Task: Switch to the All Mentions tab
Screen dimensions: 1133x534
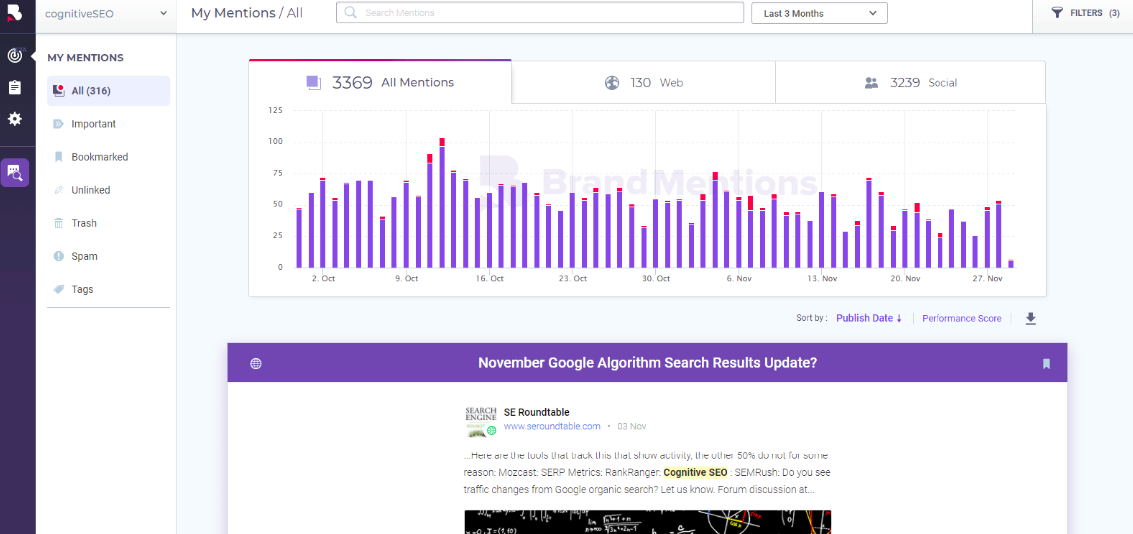Action: (380, 82)
